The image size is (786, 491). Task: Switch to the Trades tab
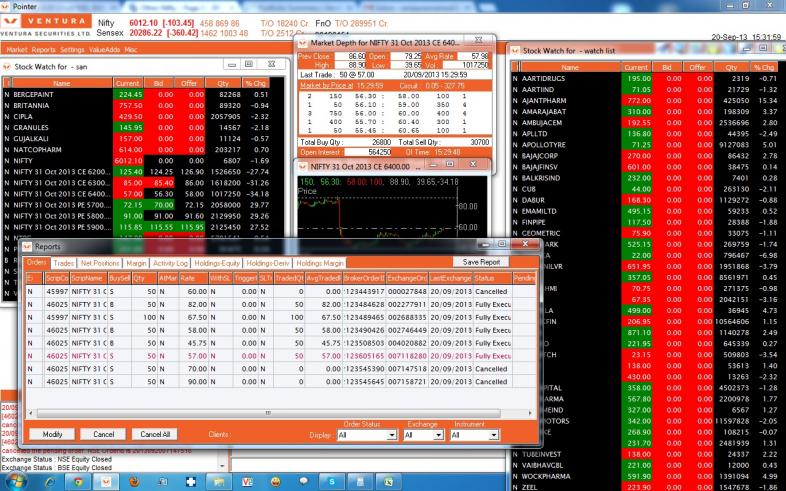point(64,263)
